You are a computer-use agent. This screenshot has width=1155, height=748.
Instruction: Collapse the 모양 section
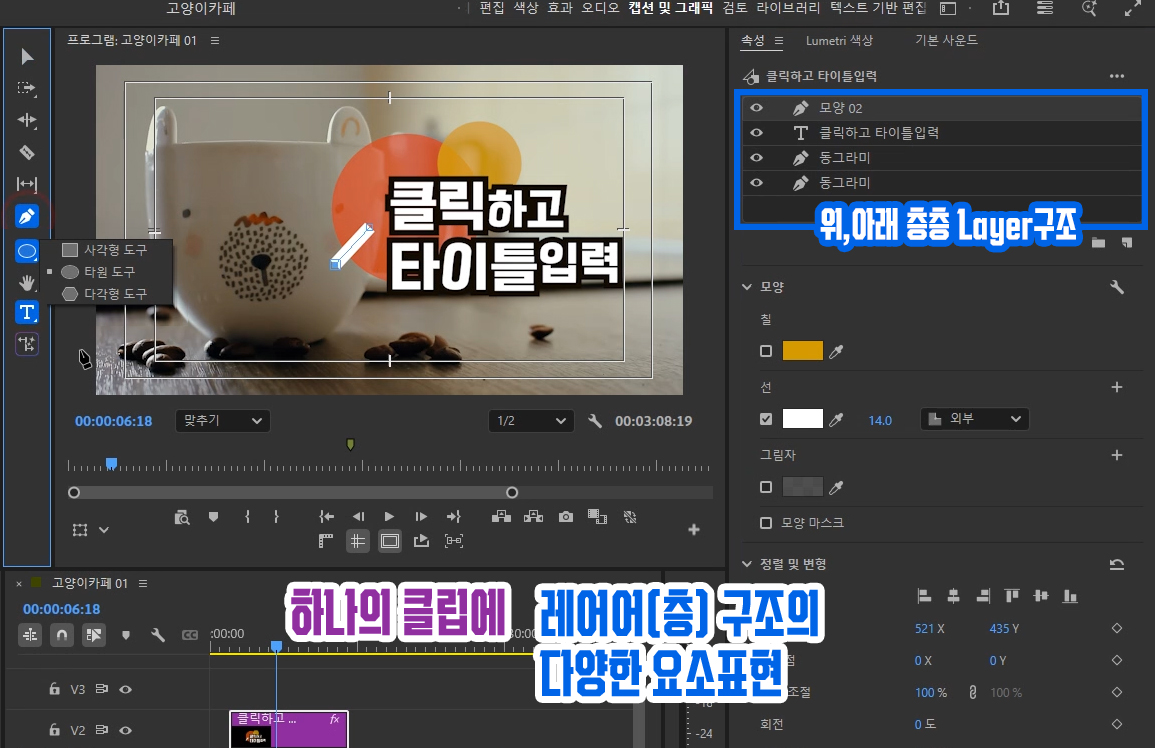pos(747,287)
